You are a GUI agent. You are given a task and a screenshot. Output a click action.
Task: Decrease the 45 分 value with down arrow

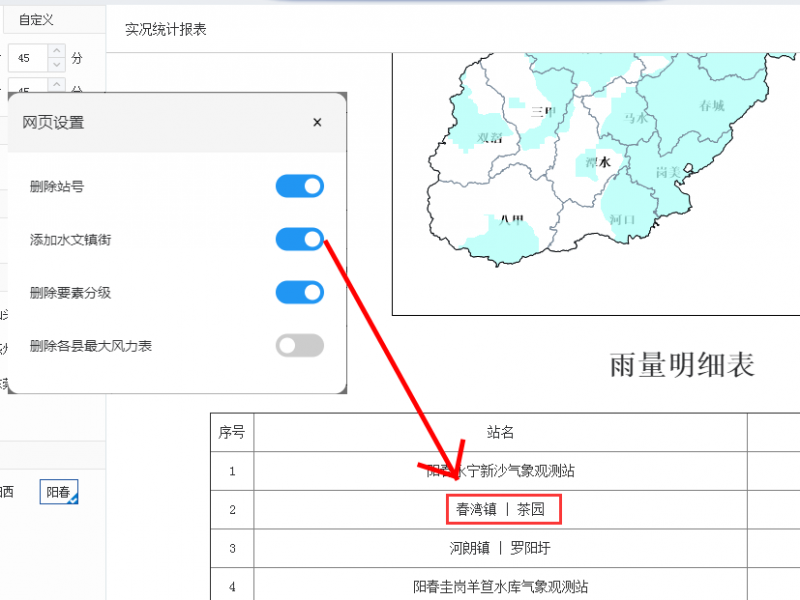pyautogui.click(x=57, y=64)
